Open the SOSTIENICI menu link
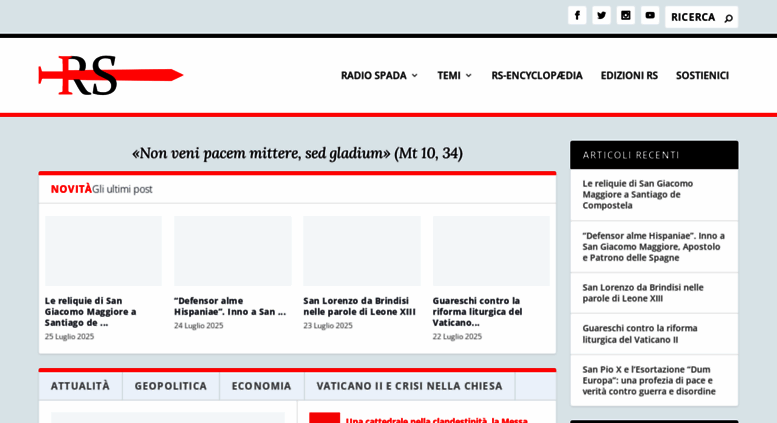The height and width of the screenshot is (423, 777). (702, 75)
